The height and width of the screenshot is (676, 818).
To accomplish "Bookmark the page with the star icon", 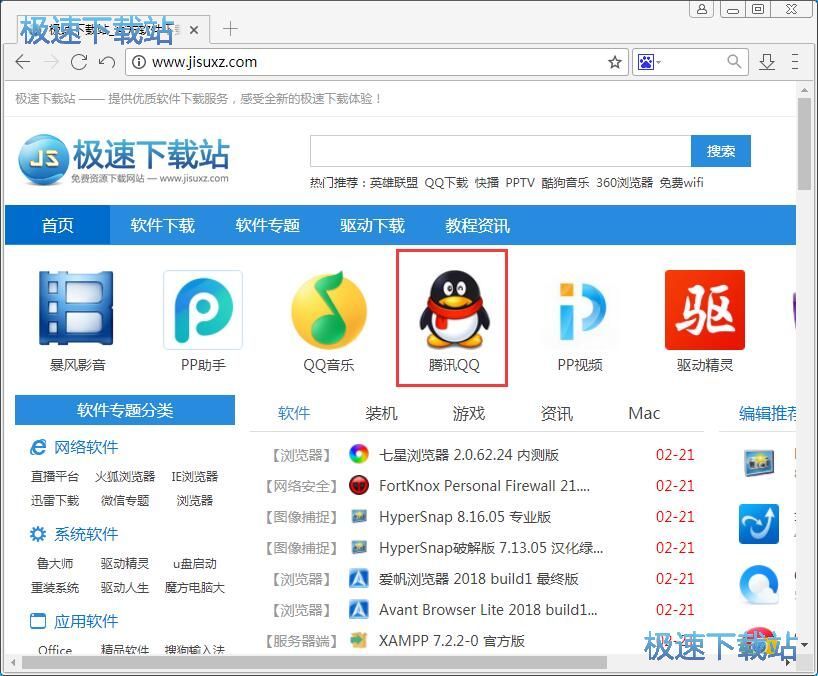I will 615,62.
